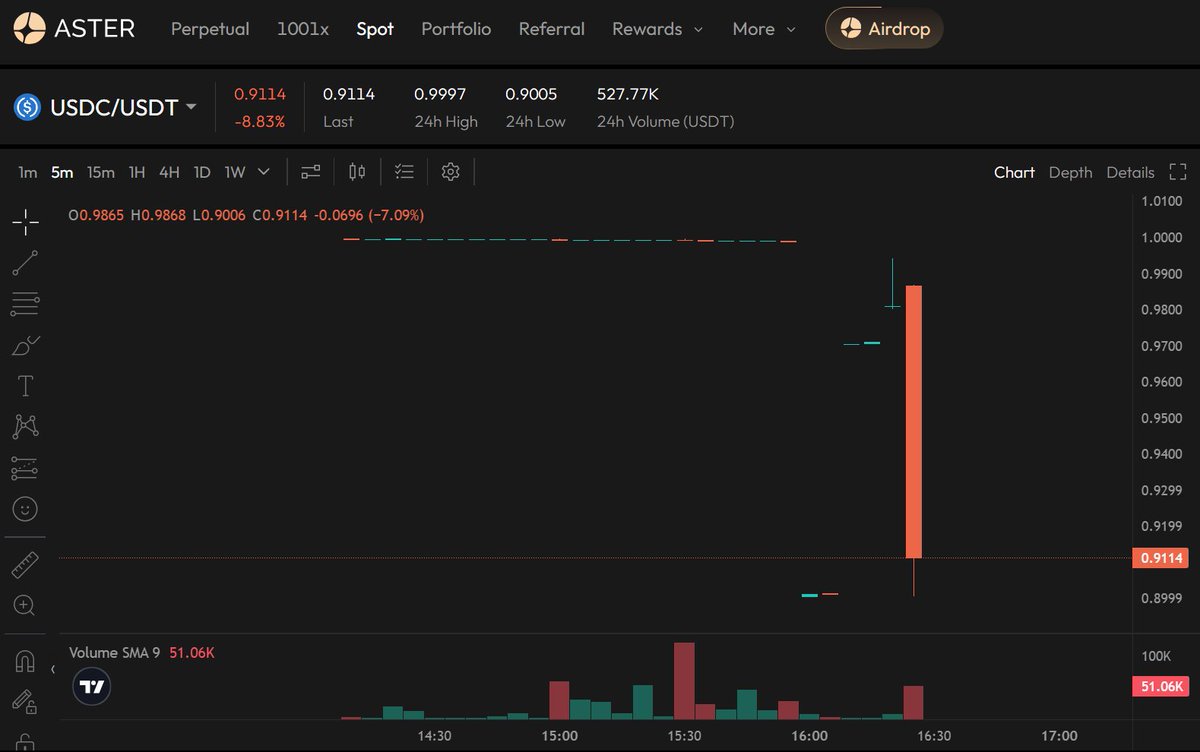
Task: Select the forecast and measurement tool
Action: (25, 468)
